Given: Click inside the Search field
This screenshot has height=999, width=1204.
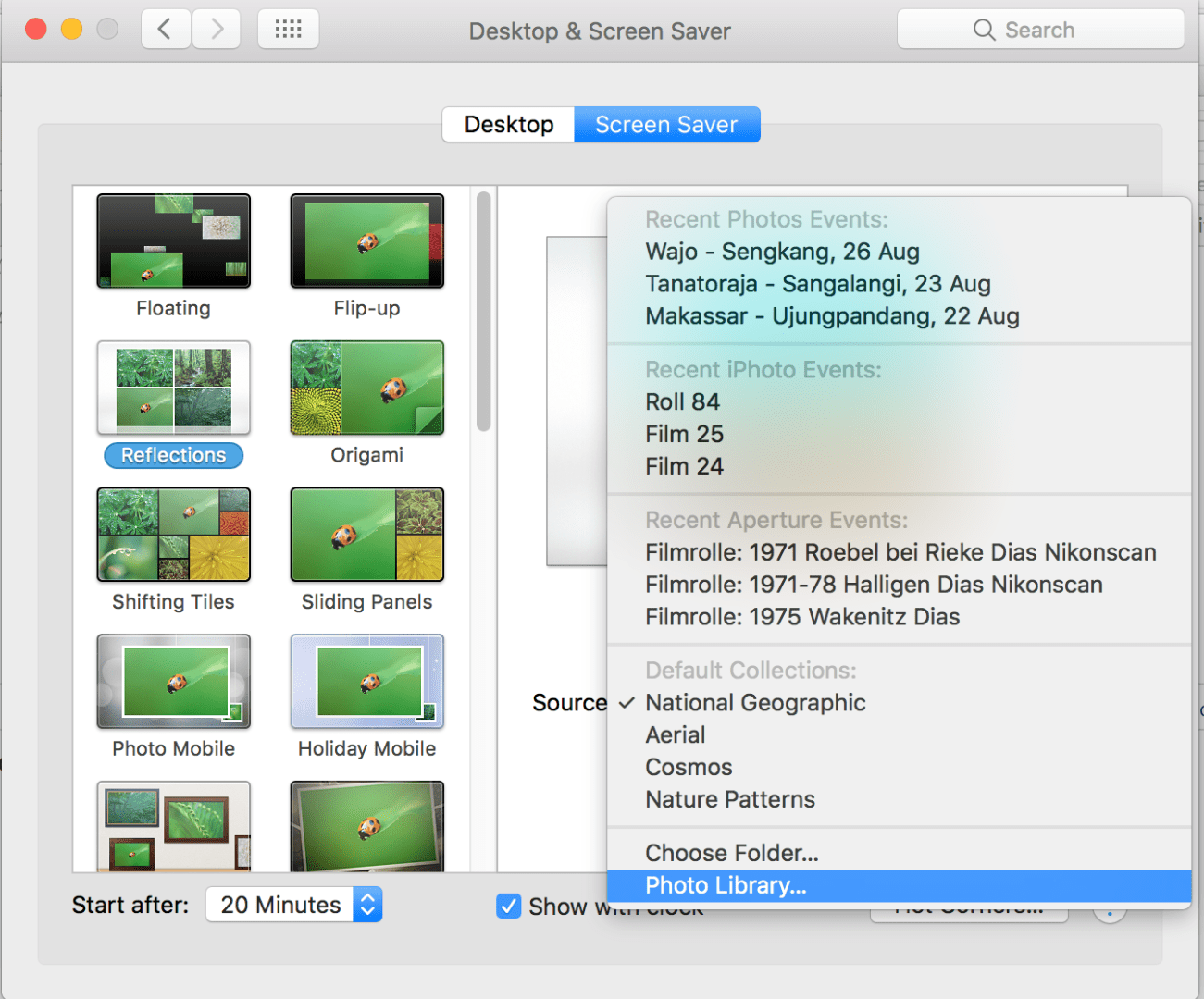Looking at the screenshot, I should tap(1040, 29).
